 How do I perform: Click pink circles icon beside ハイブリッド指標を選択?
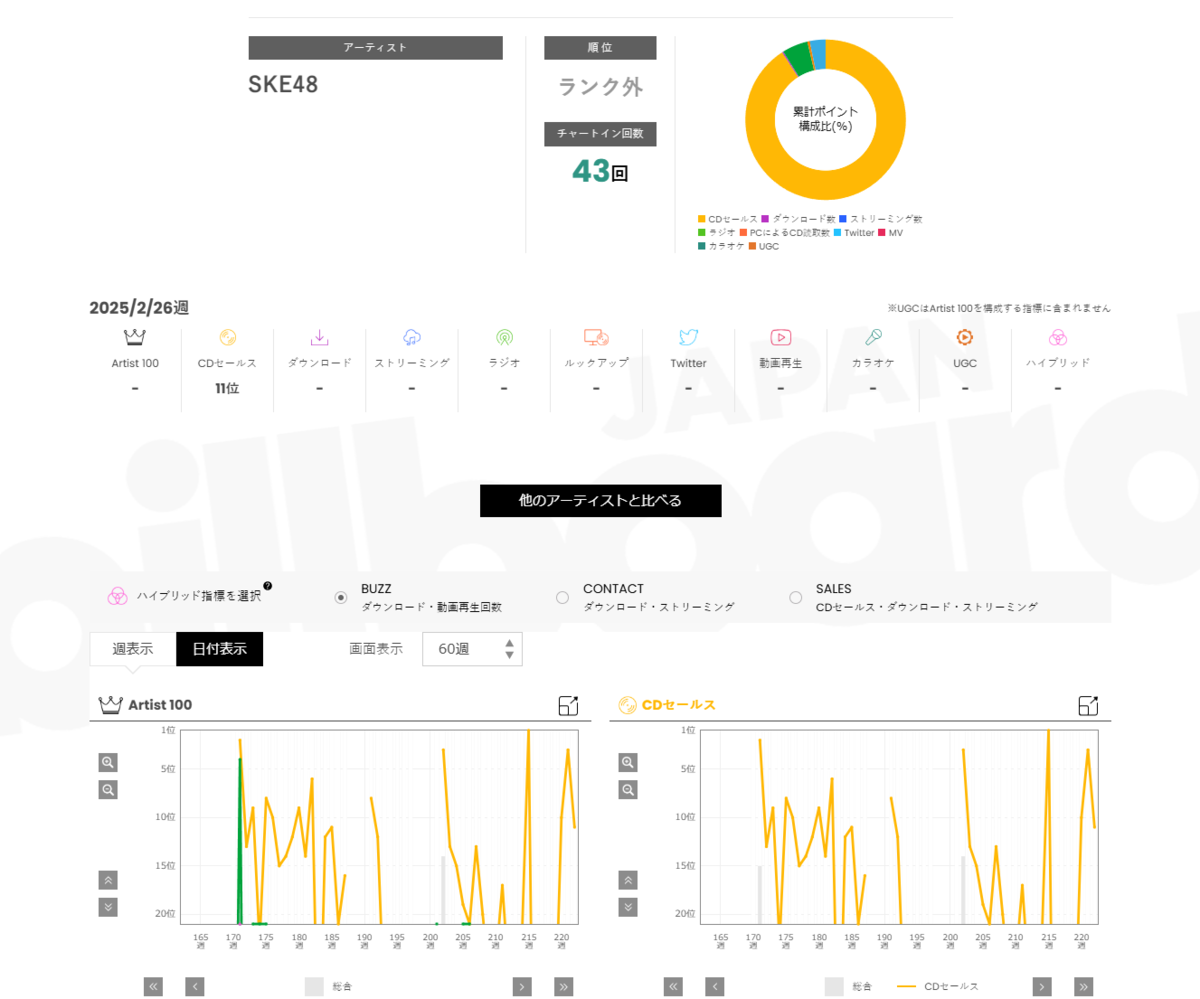[117, 596]
